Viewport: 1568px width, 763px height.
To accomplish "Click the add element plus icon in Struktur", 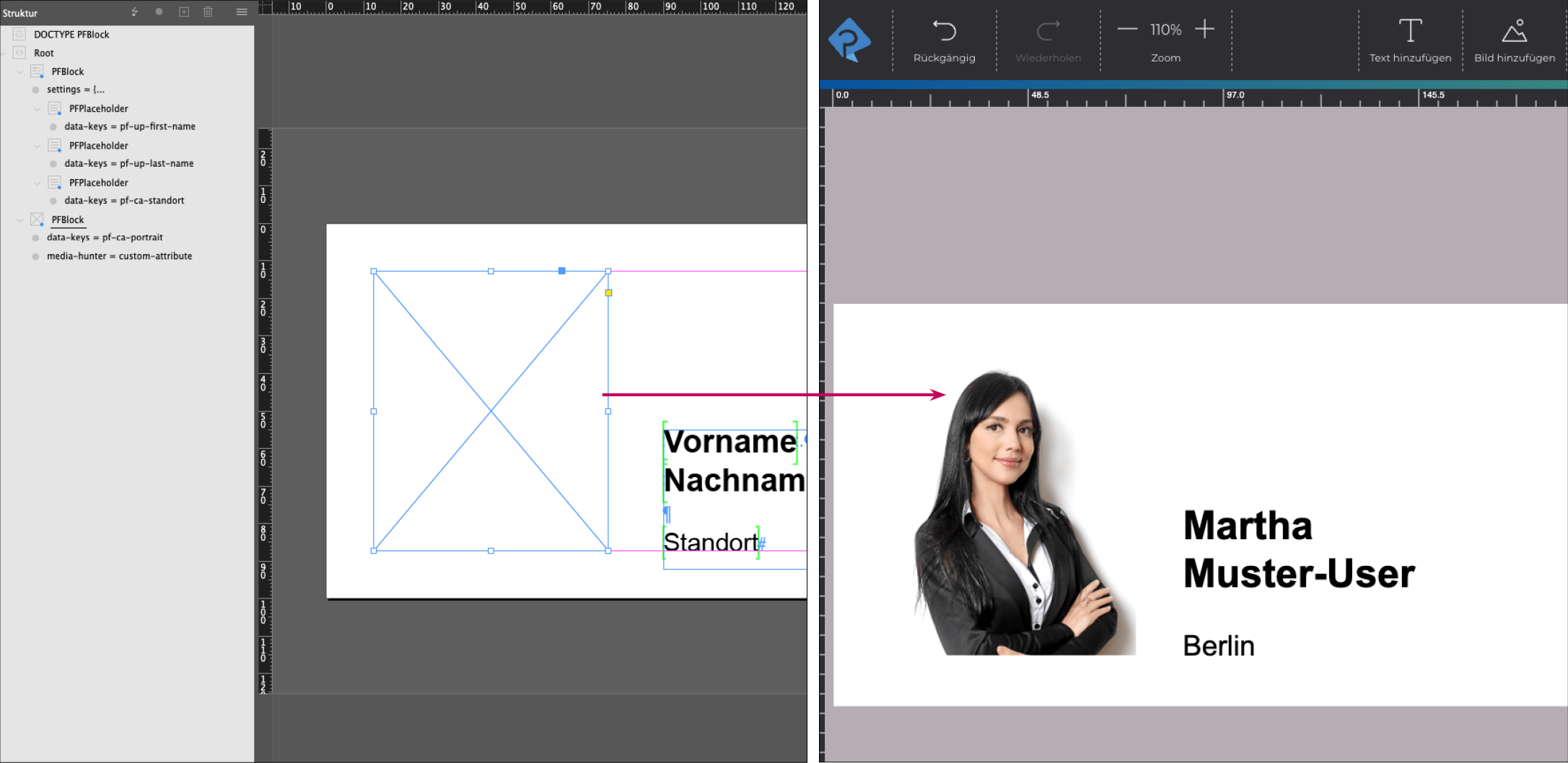I will (184, 12).
